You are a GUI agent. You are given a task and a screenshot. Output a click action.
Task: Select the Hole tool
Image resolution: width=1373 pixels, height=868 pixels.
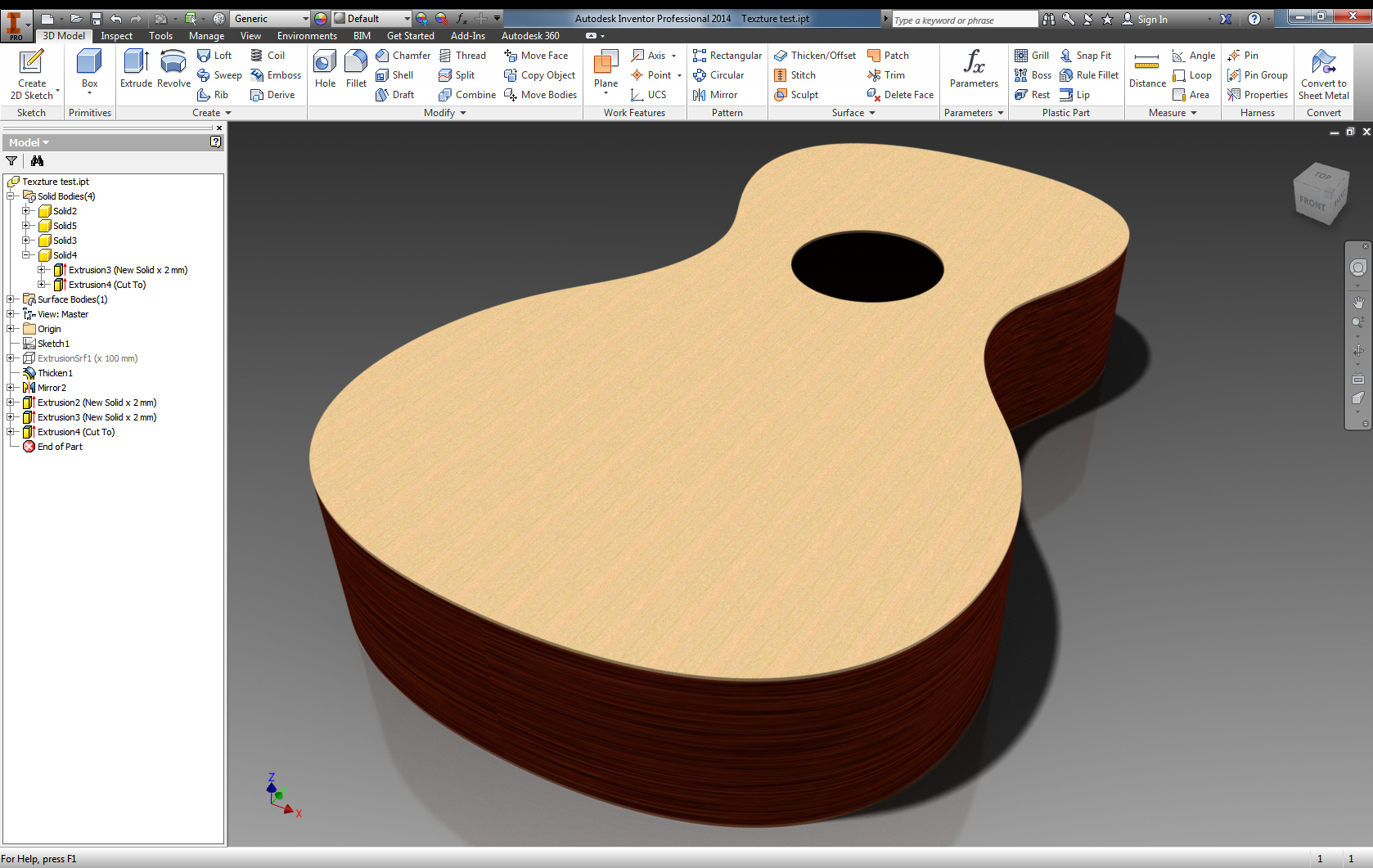[325, 68]
